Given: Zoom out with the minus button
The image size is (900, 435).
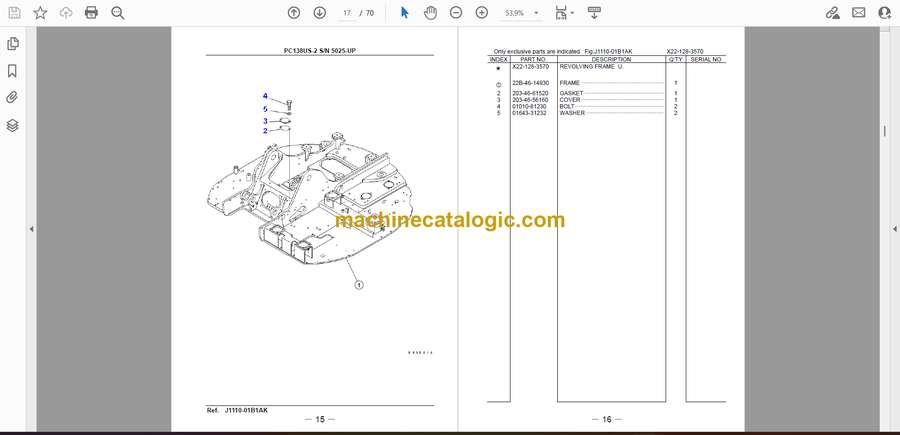Looking at the screenshot, I should (x=456, y=13).
